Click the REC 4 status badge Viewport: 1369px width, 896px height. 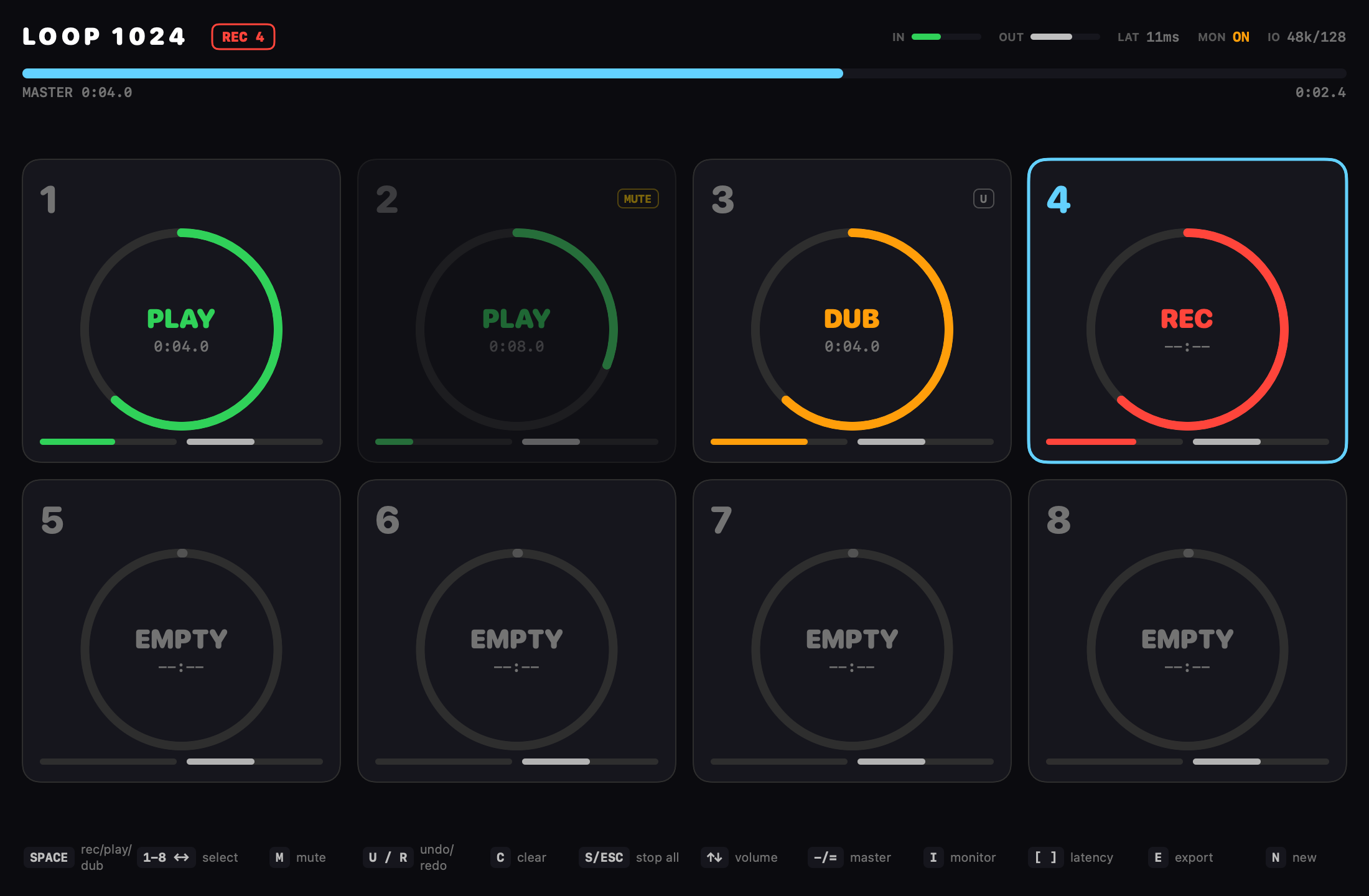click(x=243, y=37)
